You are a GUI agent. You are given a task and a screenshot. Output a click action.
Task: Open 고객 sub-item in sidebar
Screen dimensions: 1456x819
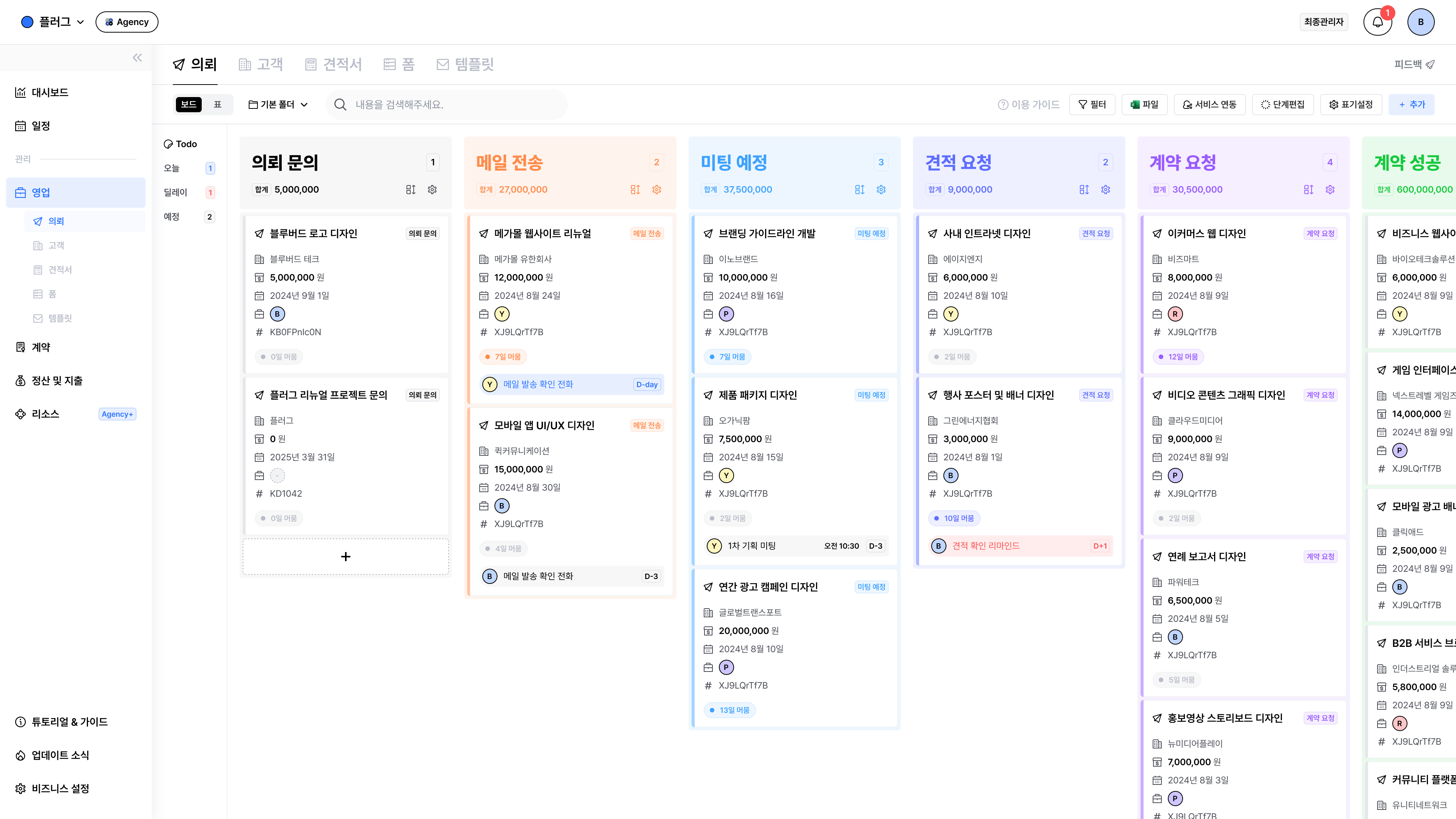pos(85,245)
